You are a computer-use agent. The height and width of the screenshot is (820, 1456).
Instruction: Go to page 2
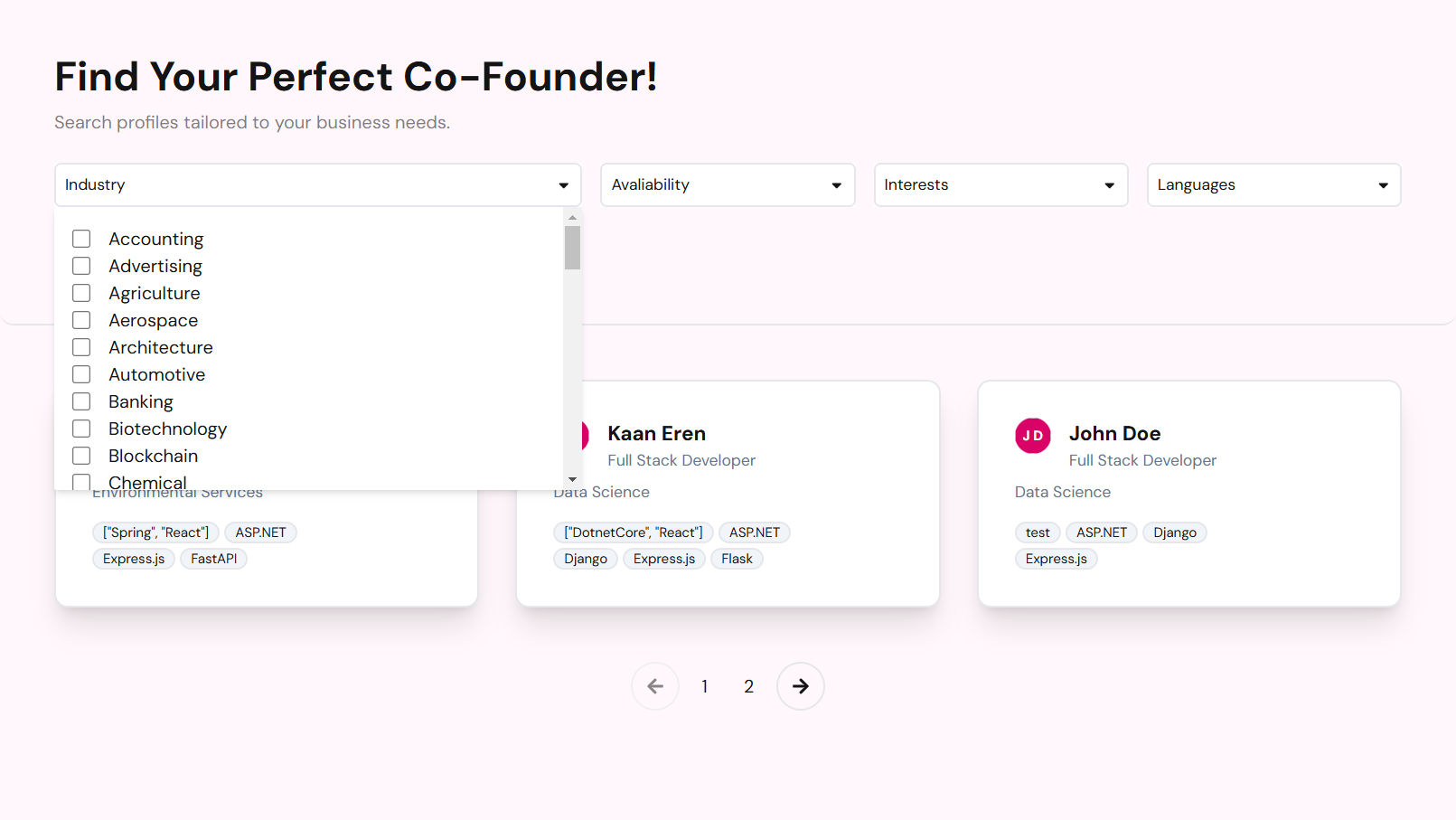tap(748, 686)
